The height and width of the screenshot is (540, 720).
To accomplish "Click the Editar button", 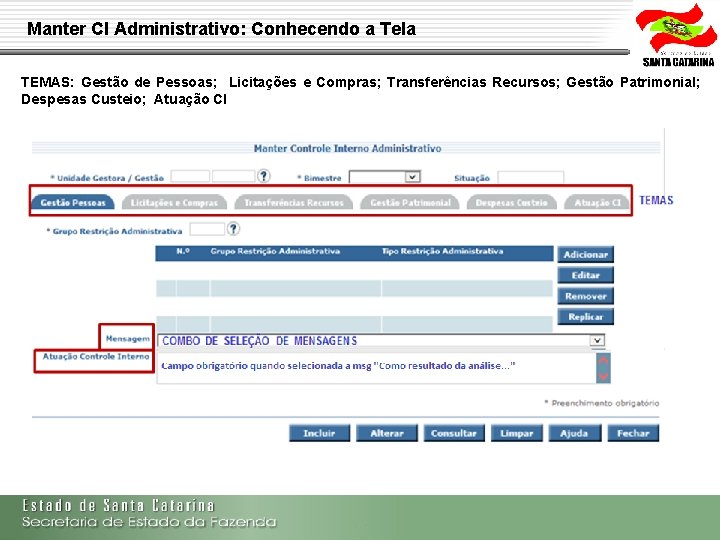I will tap(585, 275).
